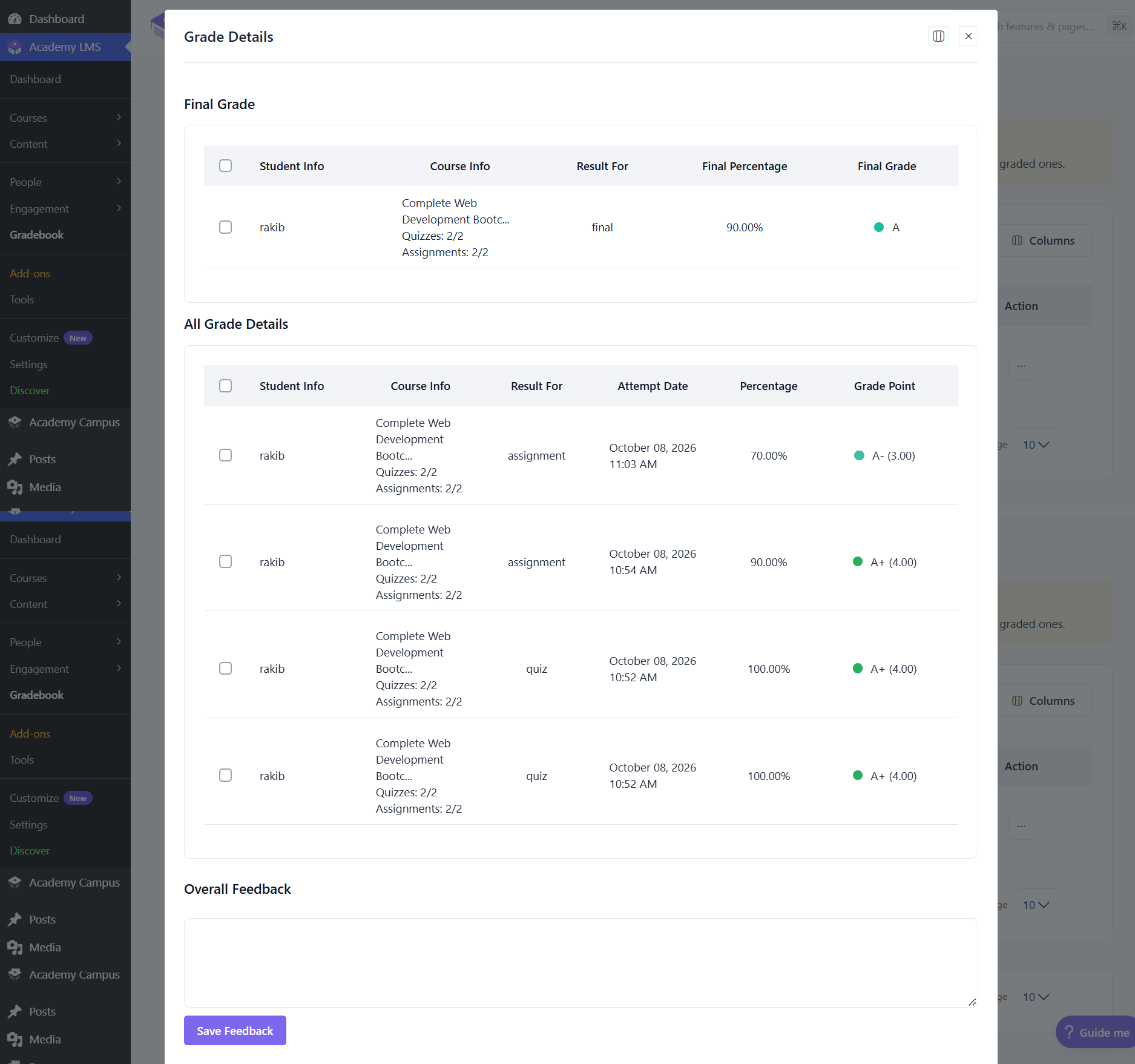1135x1064 pixels.
Task: Save the overall feedback
Action: coord(235,1031)
